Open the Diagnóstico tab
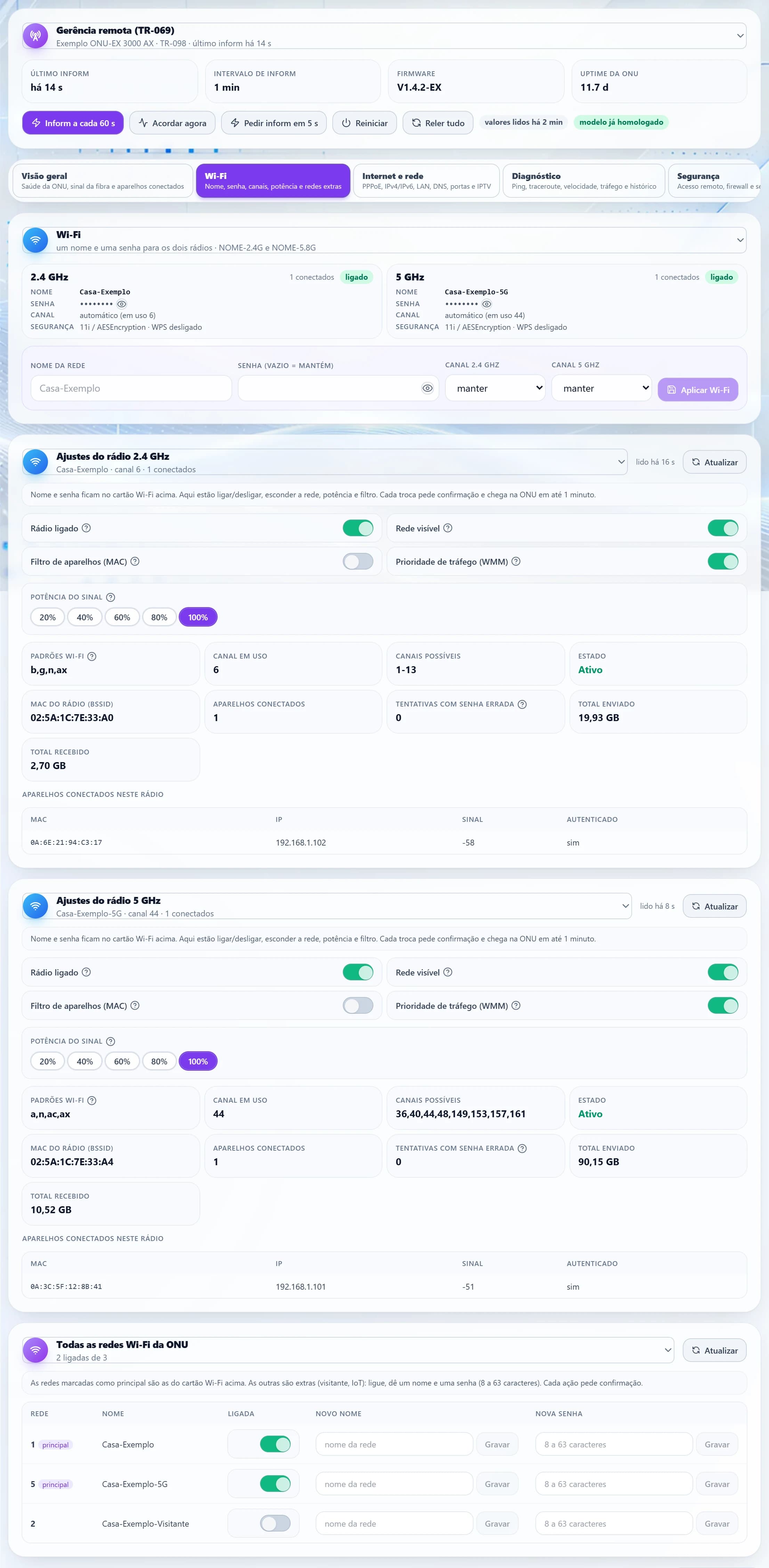The image size is (769, 1568). click(584, 181)
